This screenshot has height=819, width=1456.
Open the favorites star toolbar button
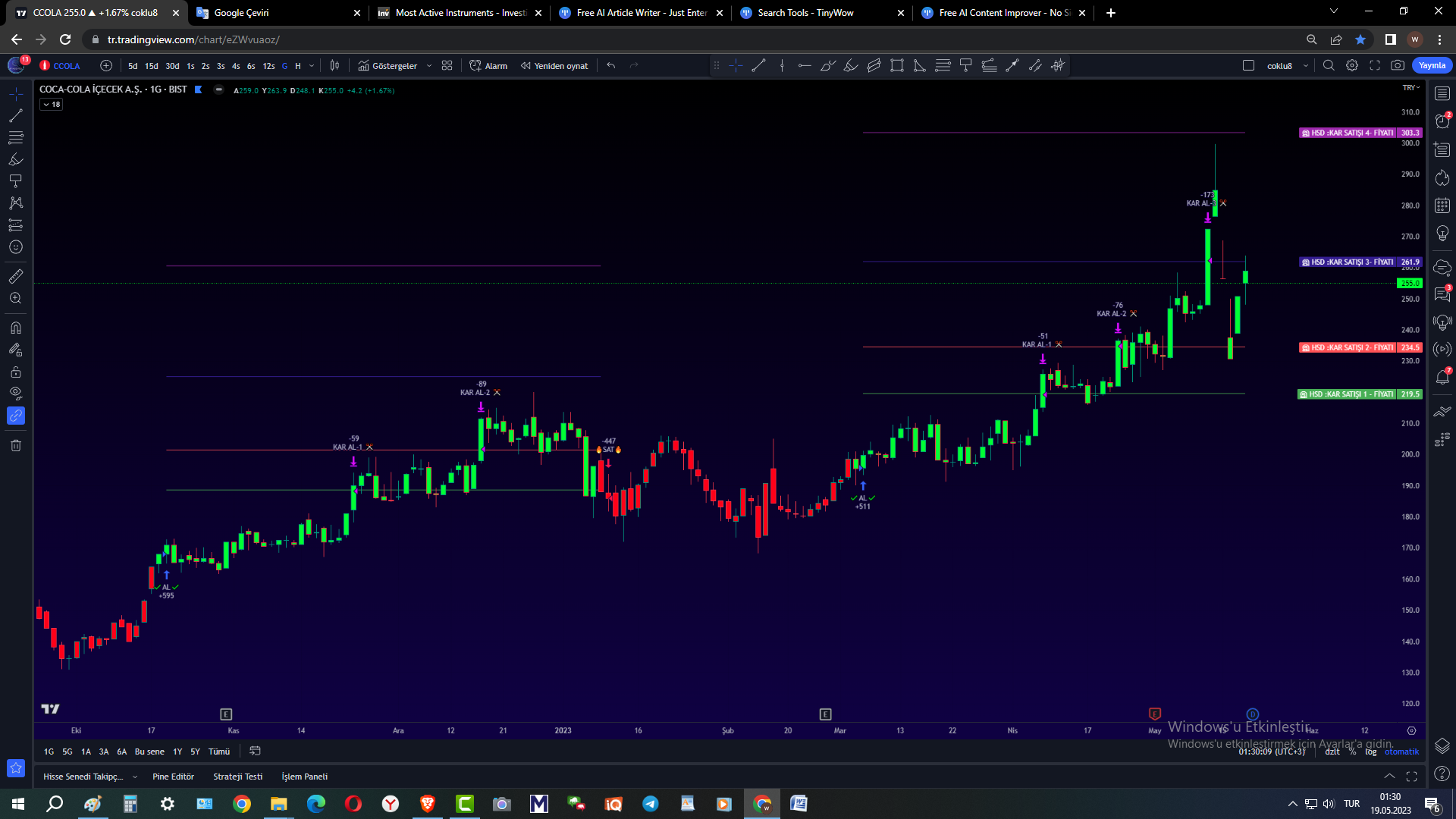[x=16, y=768]
